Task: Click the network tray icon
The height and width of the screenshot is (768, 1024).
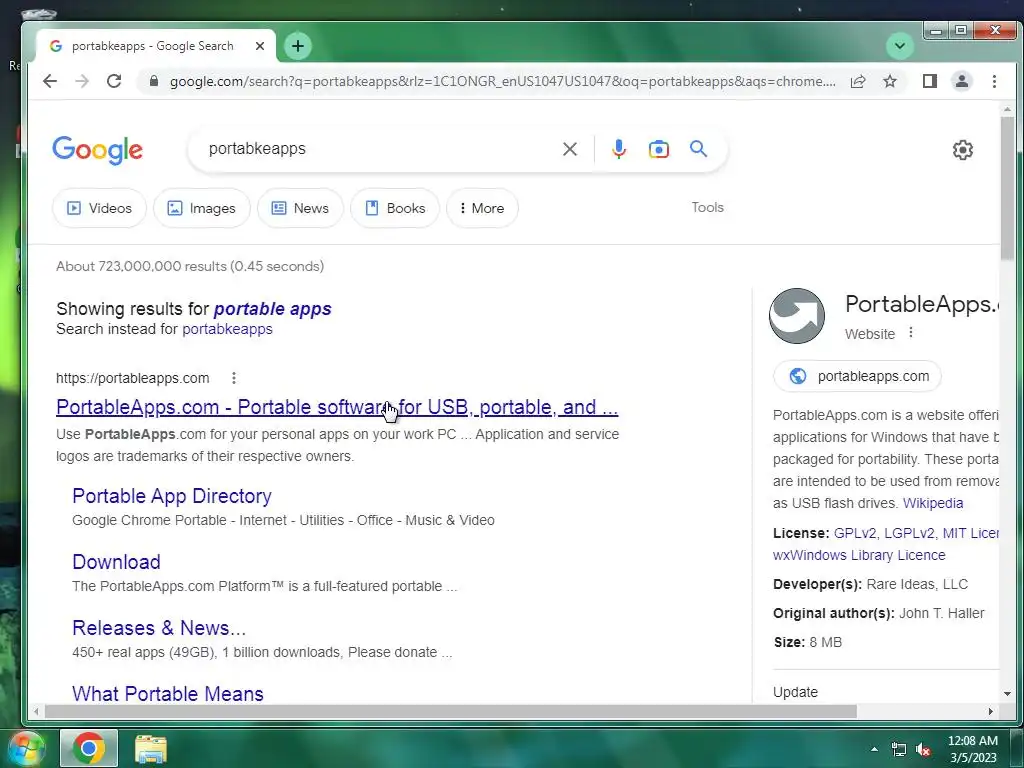Action: point(899,750)
